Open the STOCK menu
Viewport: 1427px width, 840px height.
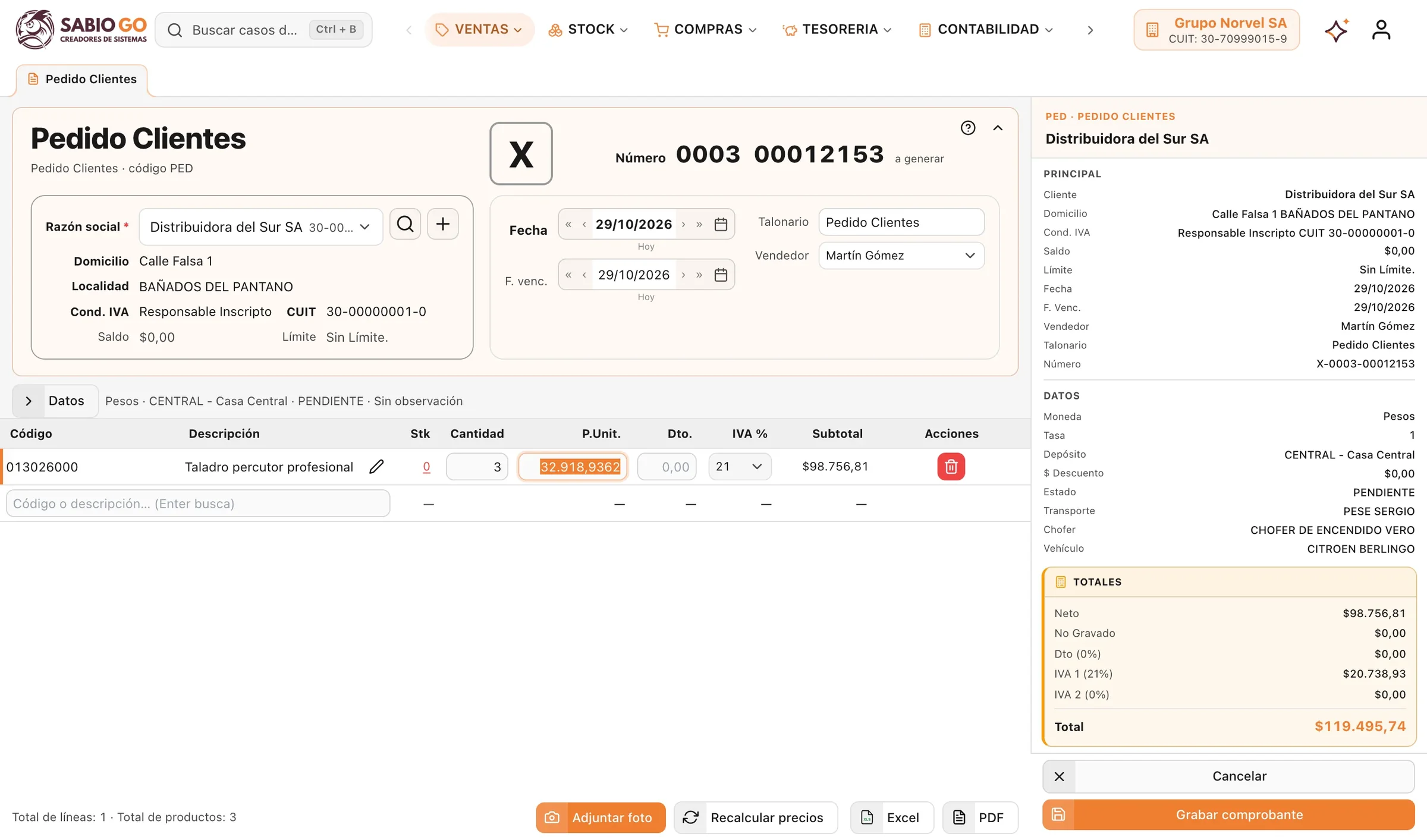pos(588,30)
